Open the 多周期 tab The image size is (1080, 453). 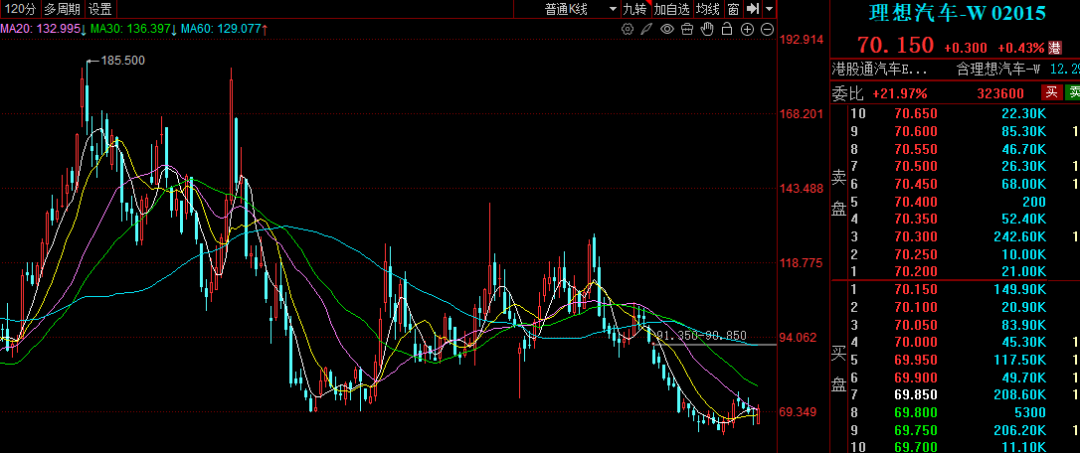click(x=62, y=9)
